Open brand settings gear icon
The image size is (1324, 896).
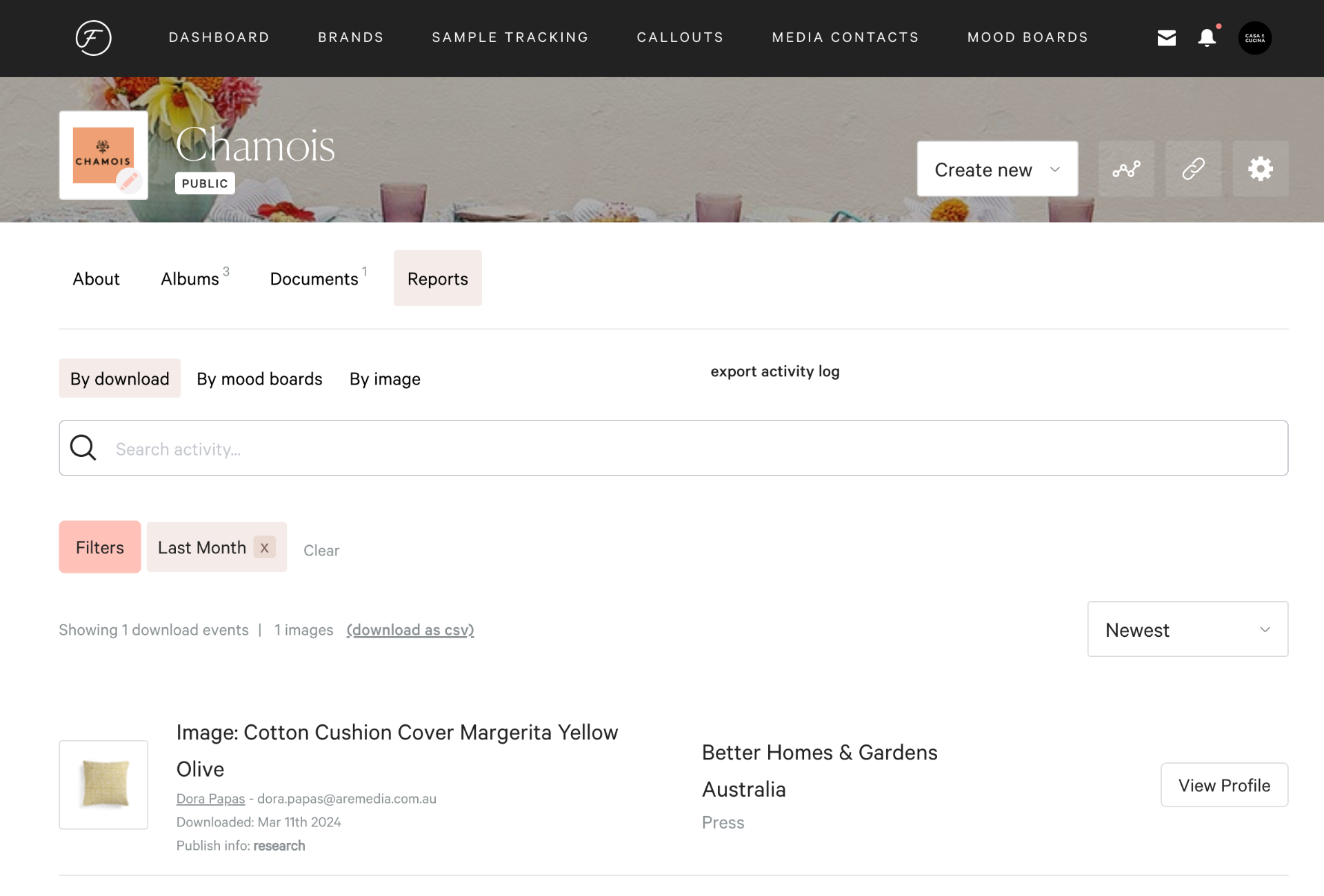(1260, 168)
